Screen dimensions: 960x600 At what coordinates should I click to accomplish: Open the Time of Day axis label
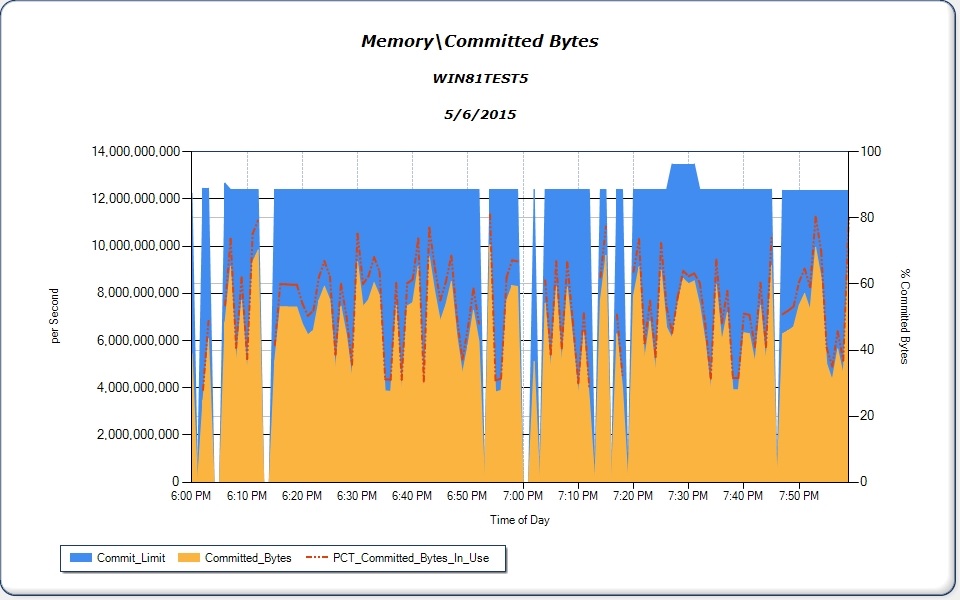coord(519,520)
